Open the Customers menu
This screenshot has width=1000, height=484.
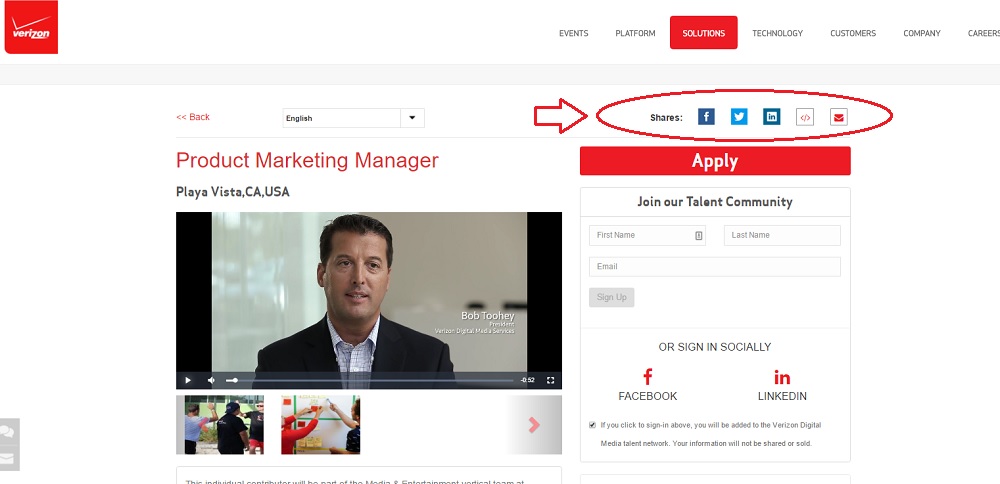(853, 33)
